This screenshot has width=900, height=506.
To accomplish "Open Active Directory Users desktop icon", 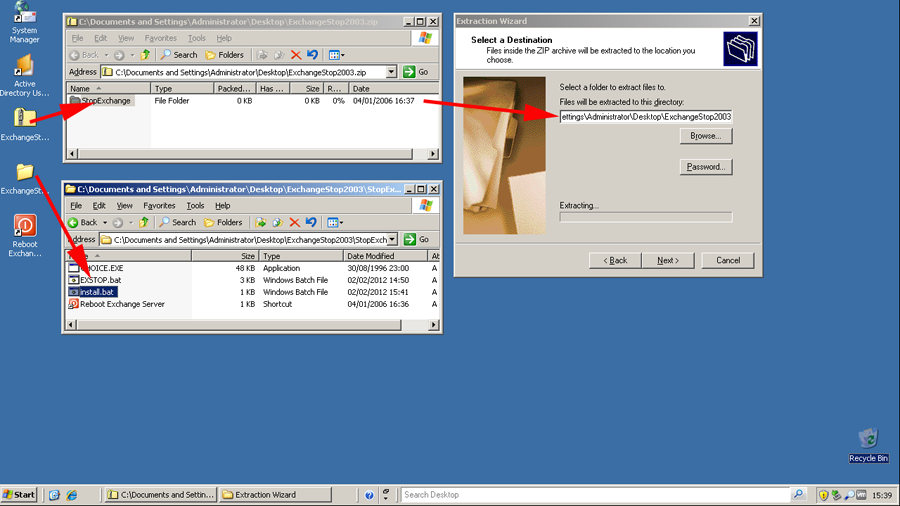I will click(x=24, y=76).
